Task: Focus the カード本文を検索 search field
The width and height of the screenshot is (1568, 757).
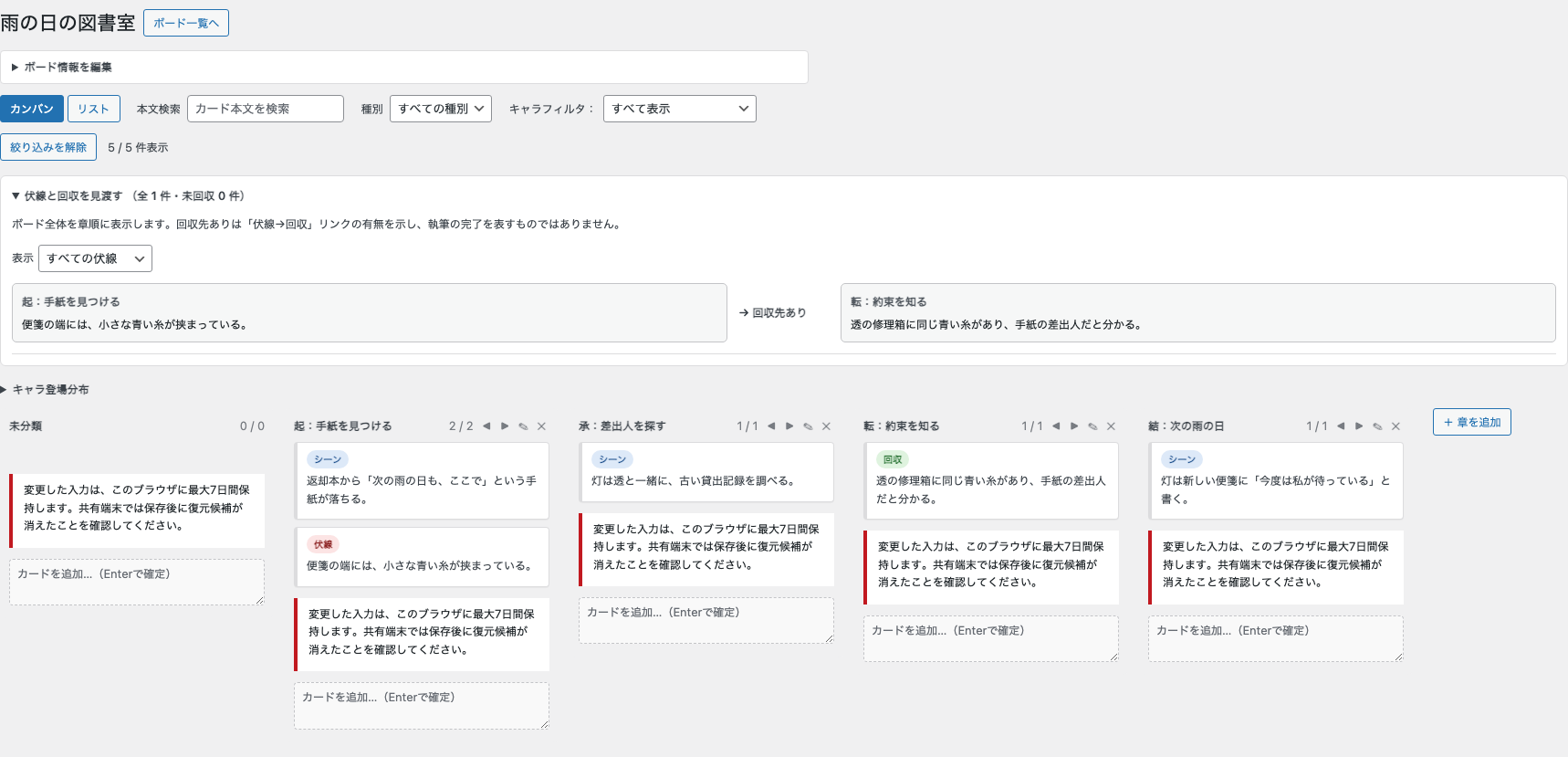Action: point(266,109)
